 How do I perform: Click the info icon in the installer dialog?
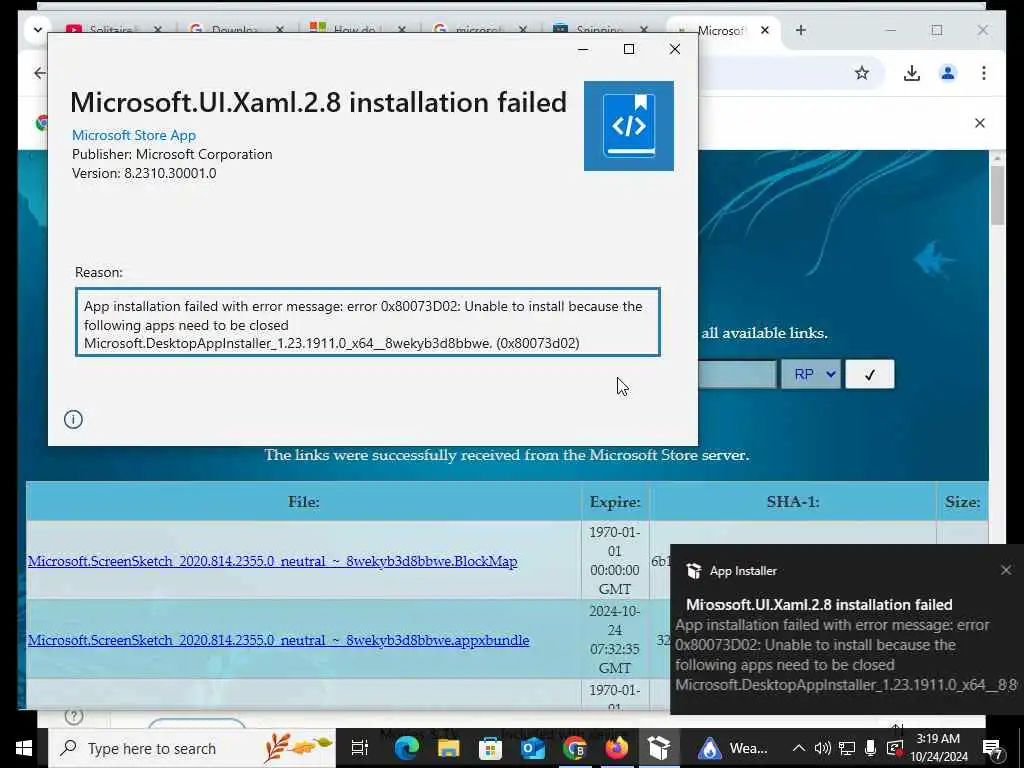click(73, 419)
